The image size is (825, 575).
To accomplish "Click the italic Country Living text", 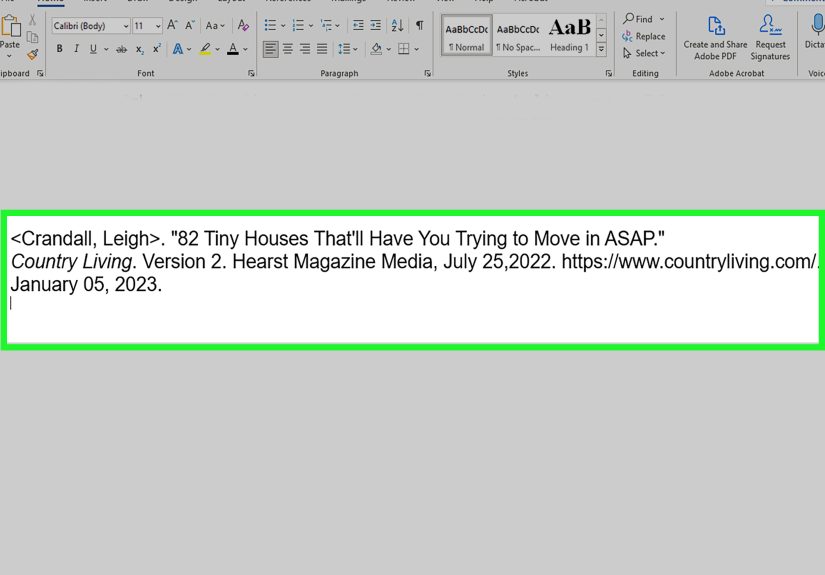I will tap(72, 261).
